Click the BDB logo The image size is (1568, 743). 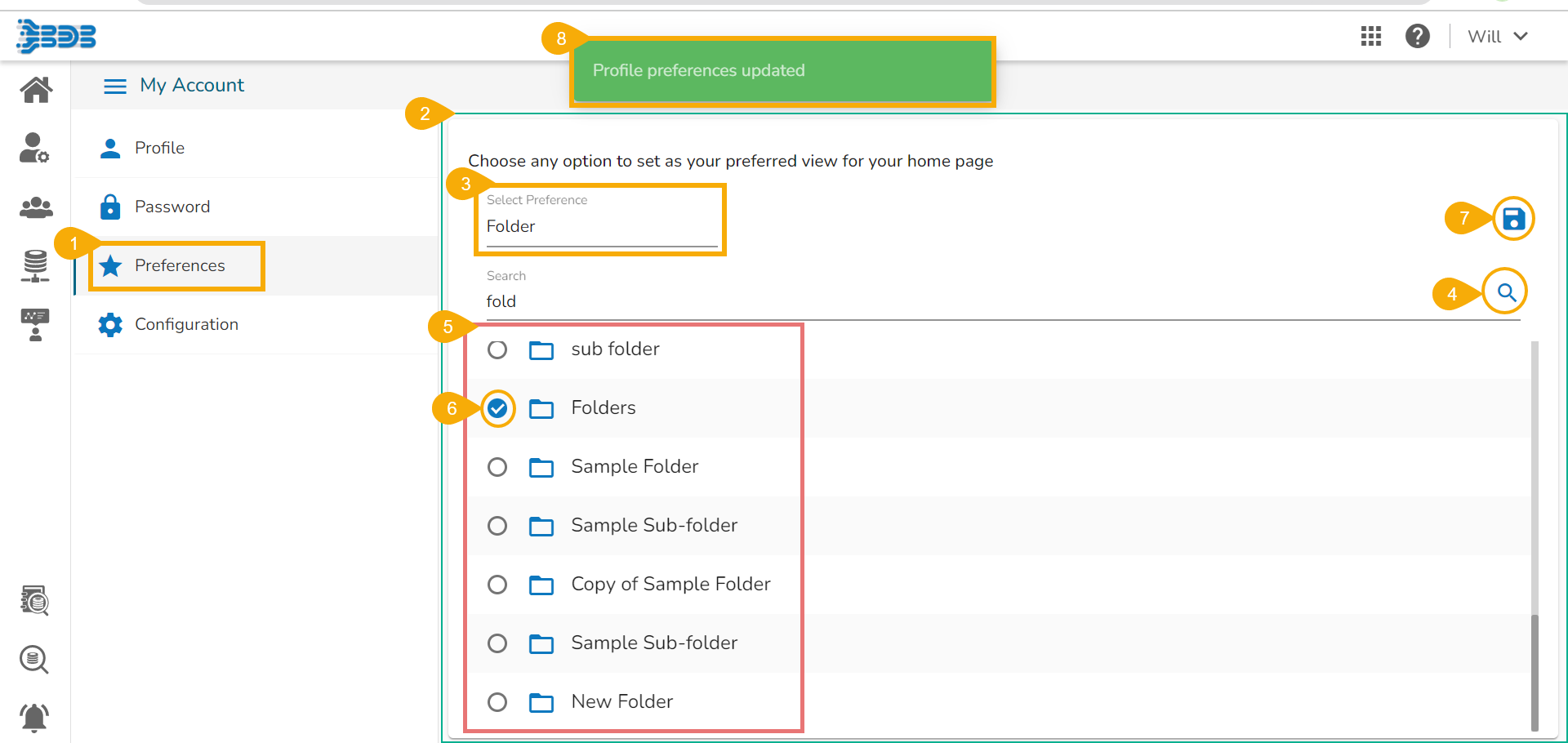point(56,36)
